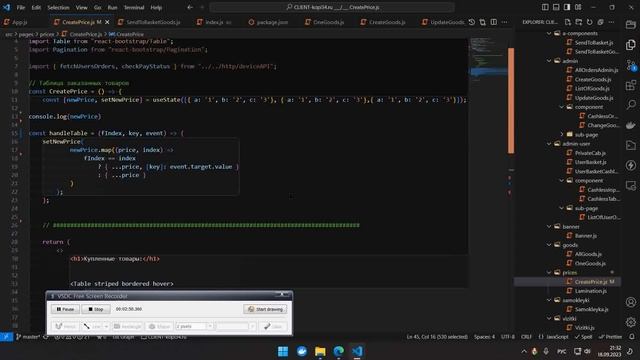Open remote window indicator in status bar

pos(6,337)
